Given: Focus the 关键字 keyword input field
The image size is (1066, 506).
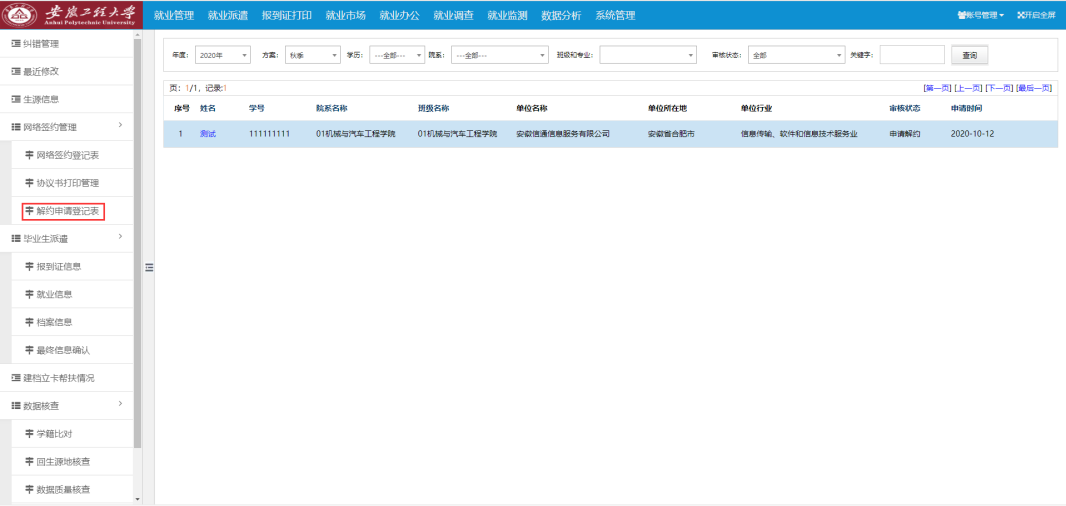Looking at the screenshot, I should click(x=911, y=55).
